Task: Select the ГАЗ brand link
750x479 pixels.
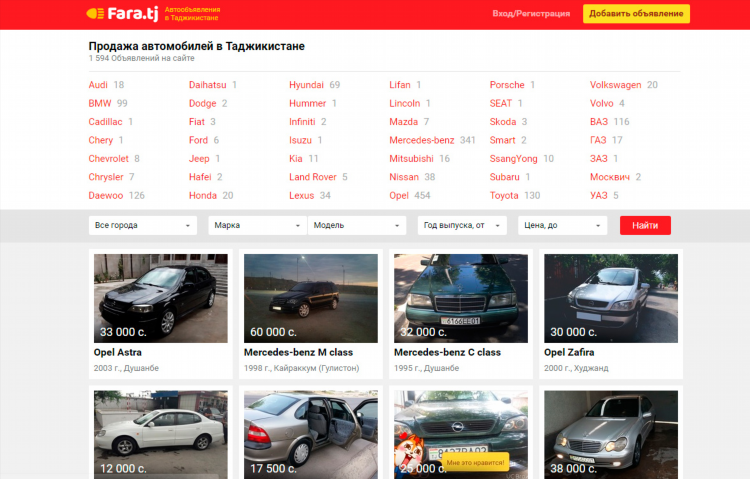Action: click(x=598, y=140)
